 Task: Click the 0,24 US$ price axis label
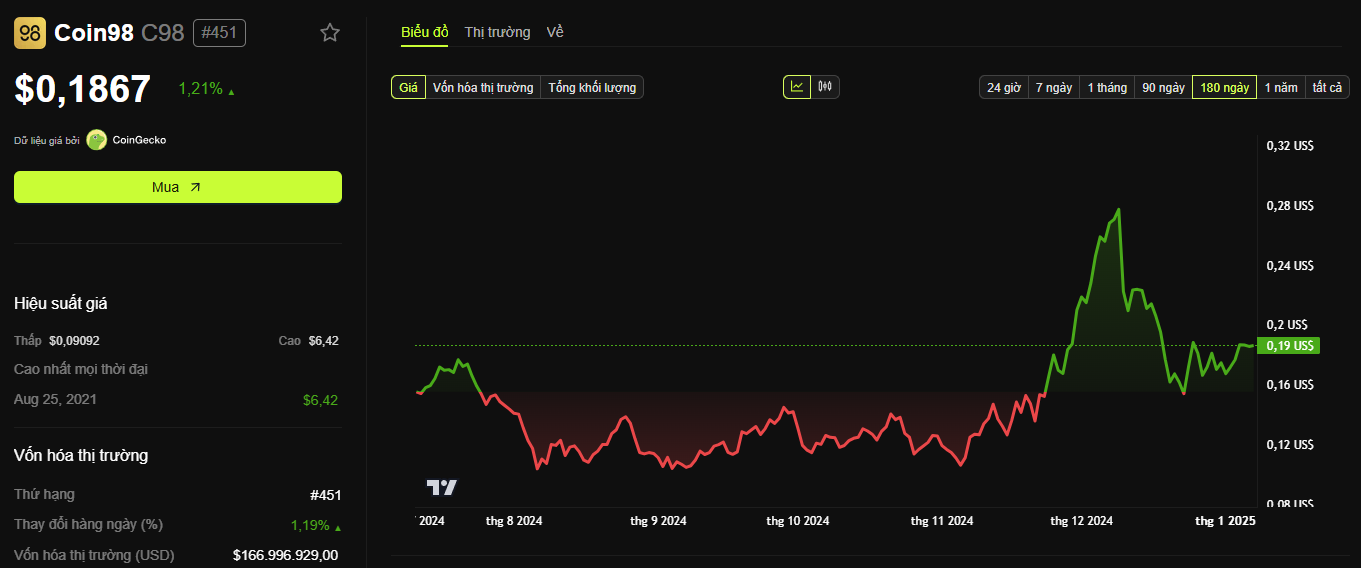[1290, 266]
